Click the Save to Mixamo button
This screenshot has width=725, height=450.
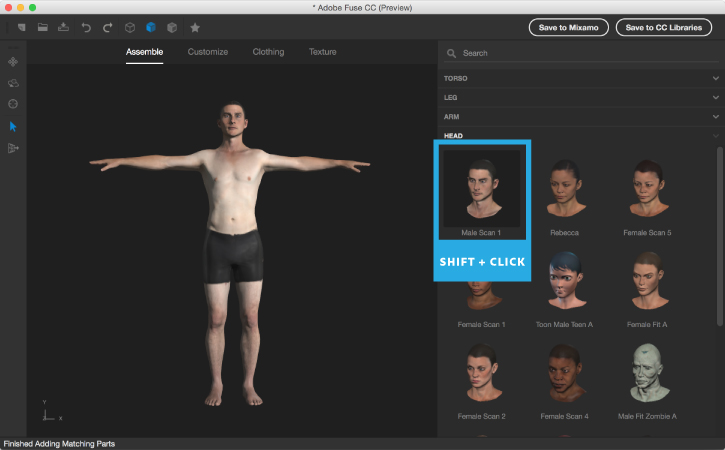point(568,27)
